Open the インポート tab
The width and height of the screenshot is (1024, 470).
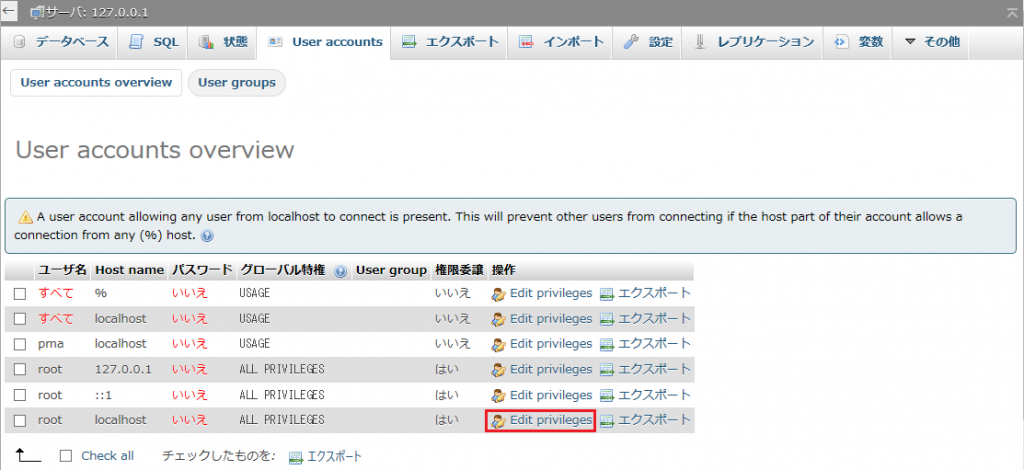coord(562,42)
